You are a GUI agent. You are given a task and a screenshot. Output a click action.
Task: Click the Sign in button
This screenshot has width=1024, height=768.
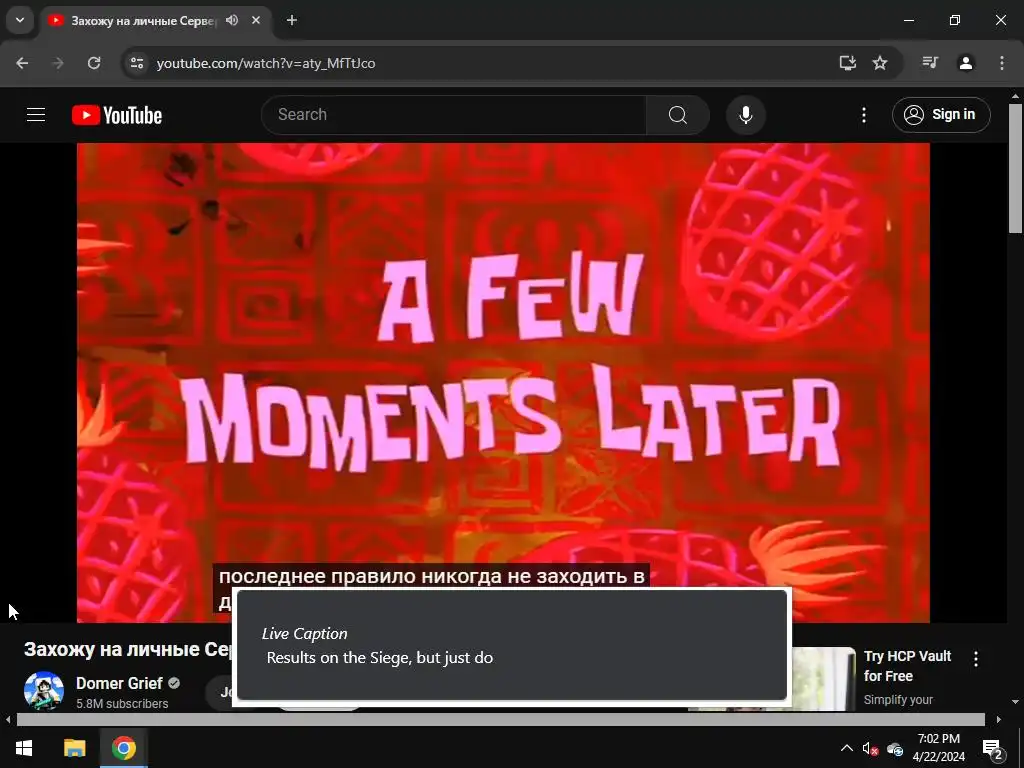tap(941, 115)
